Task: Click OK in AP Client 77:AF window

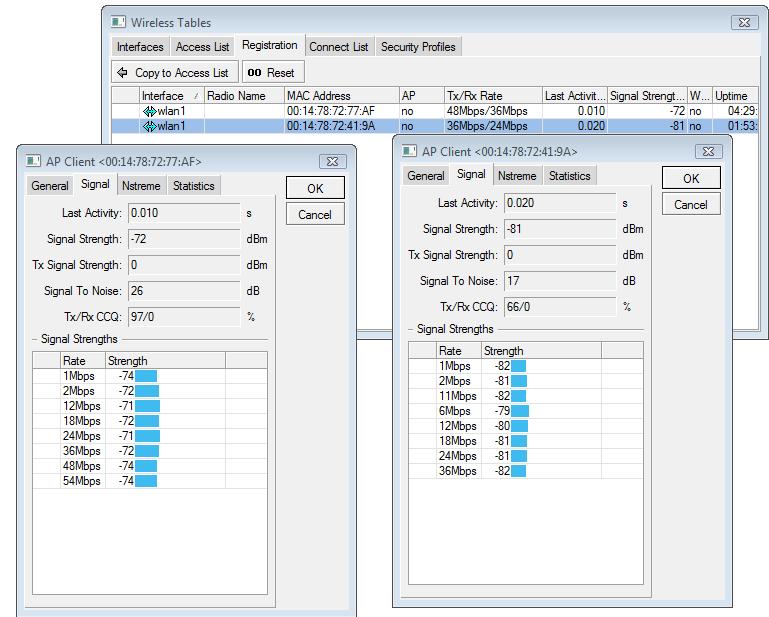Action: [315, 188]
